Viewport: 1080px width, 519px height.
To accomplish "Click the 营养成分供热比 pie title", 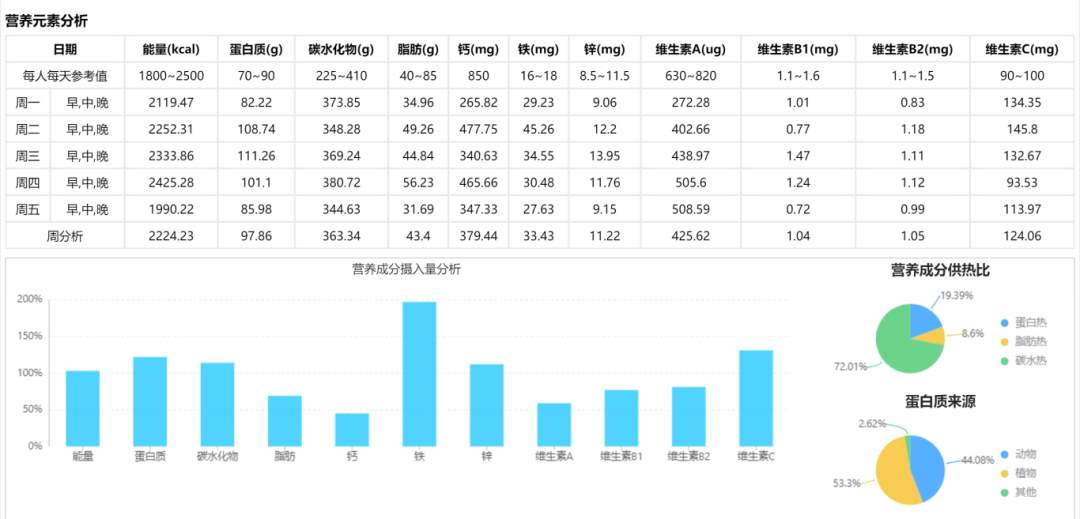I will pyautogui.click(x=940, y=270).
